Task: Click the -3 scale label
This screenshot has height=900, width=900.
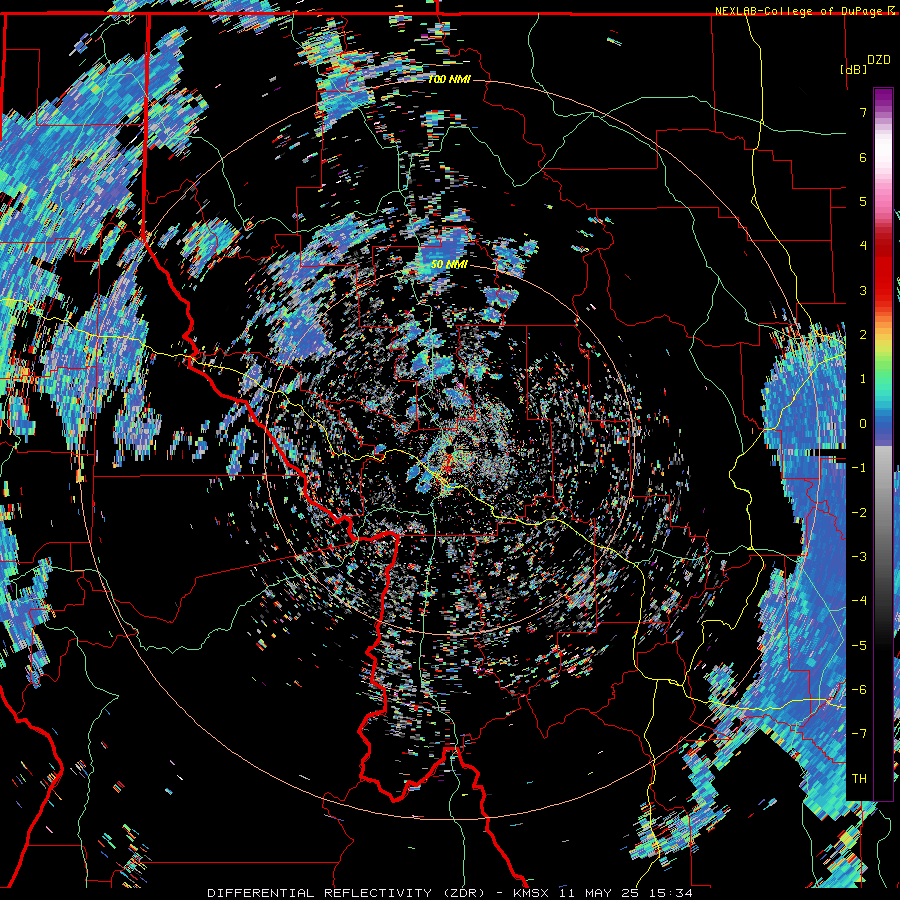Action: point(859,557)
